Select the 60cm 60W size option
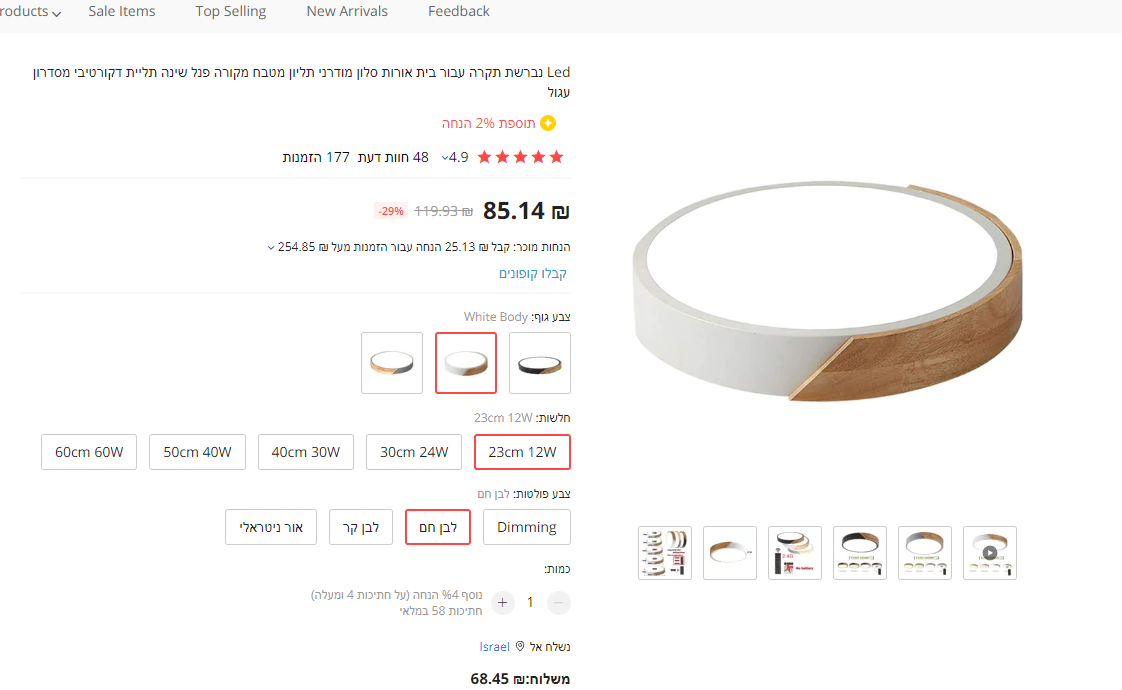The width and height of the screenshot is (1122, 690). coord(89,452)
